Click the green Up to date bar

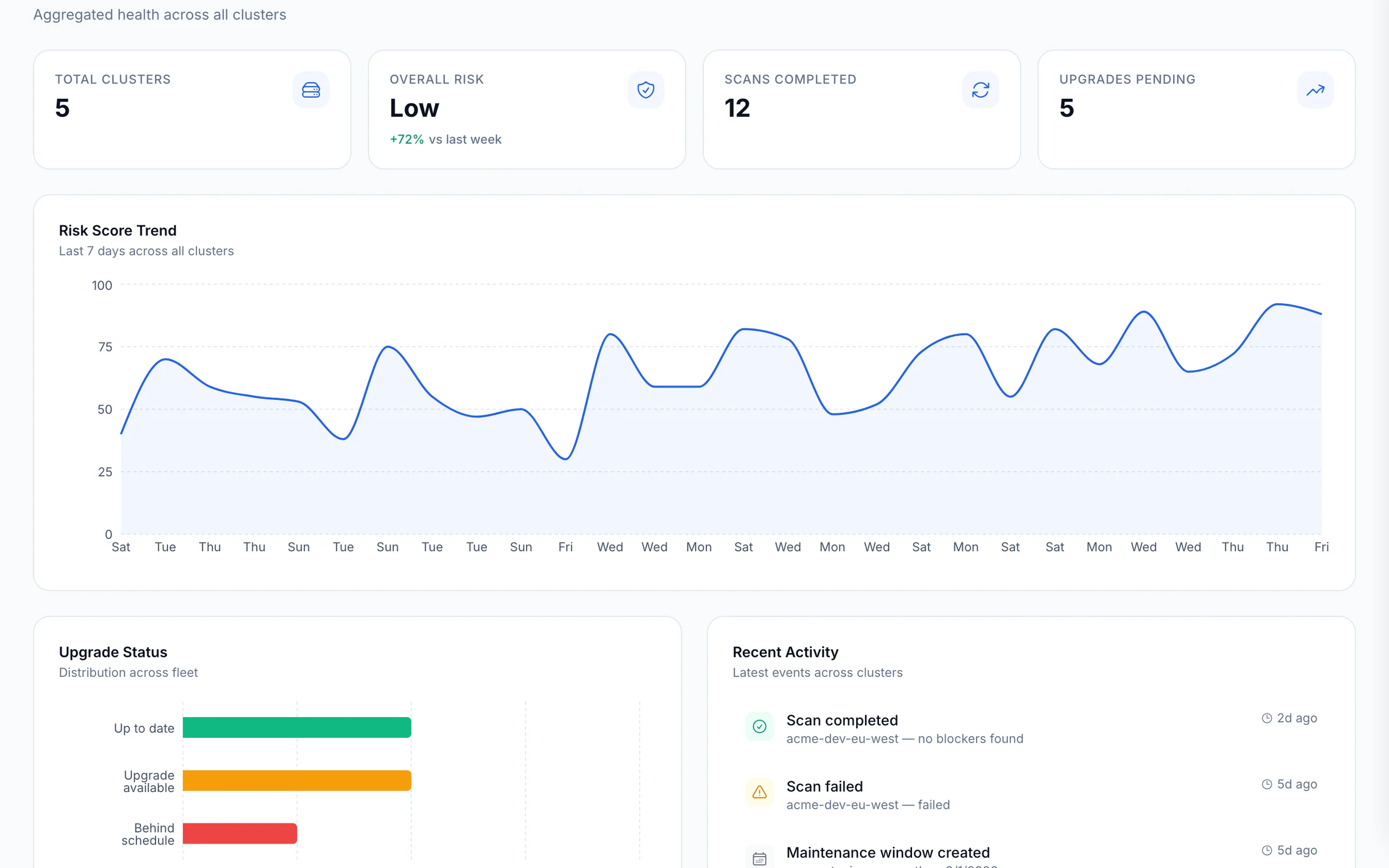point(297,727)
